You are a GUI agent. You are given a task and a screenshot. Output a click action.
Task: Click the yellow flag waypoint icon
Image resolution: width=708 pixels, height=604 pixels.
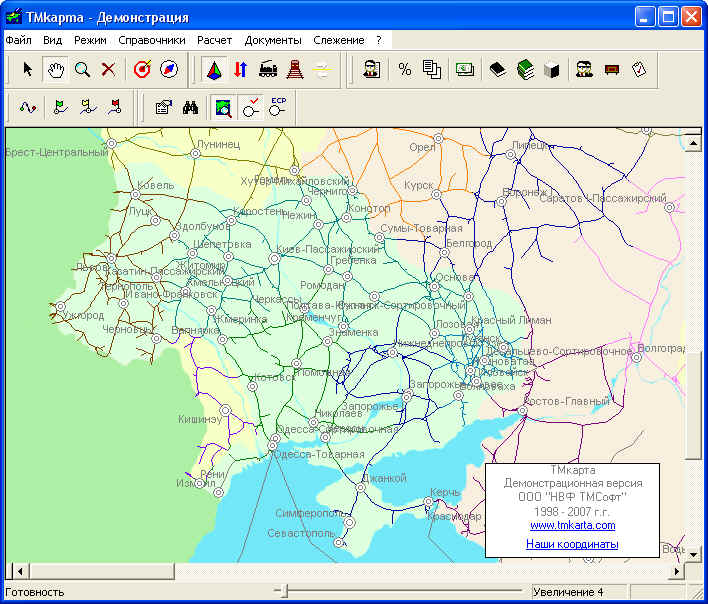tap(88, 108)
